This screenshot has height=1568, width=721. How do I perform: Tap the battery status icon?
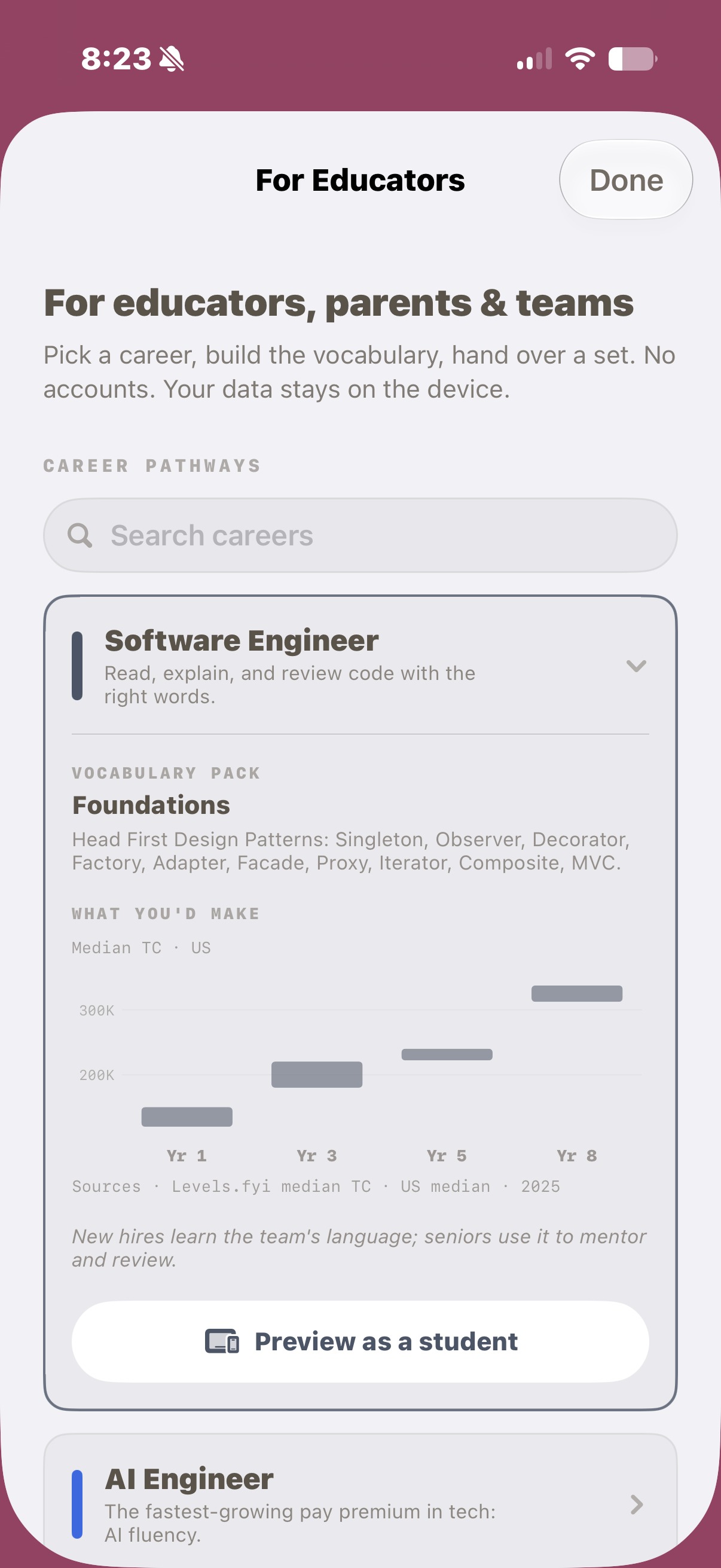[x=633, y=59]
